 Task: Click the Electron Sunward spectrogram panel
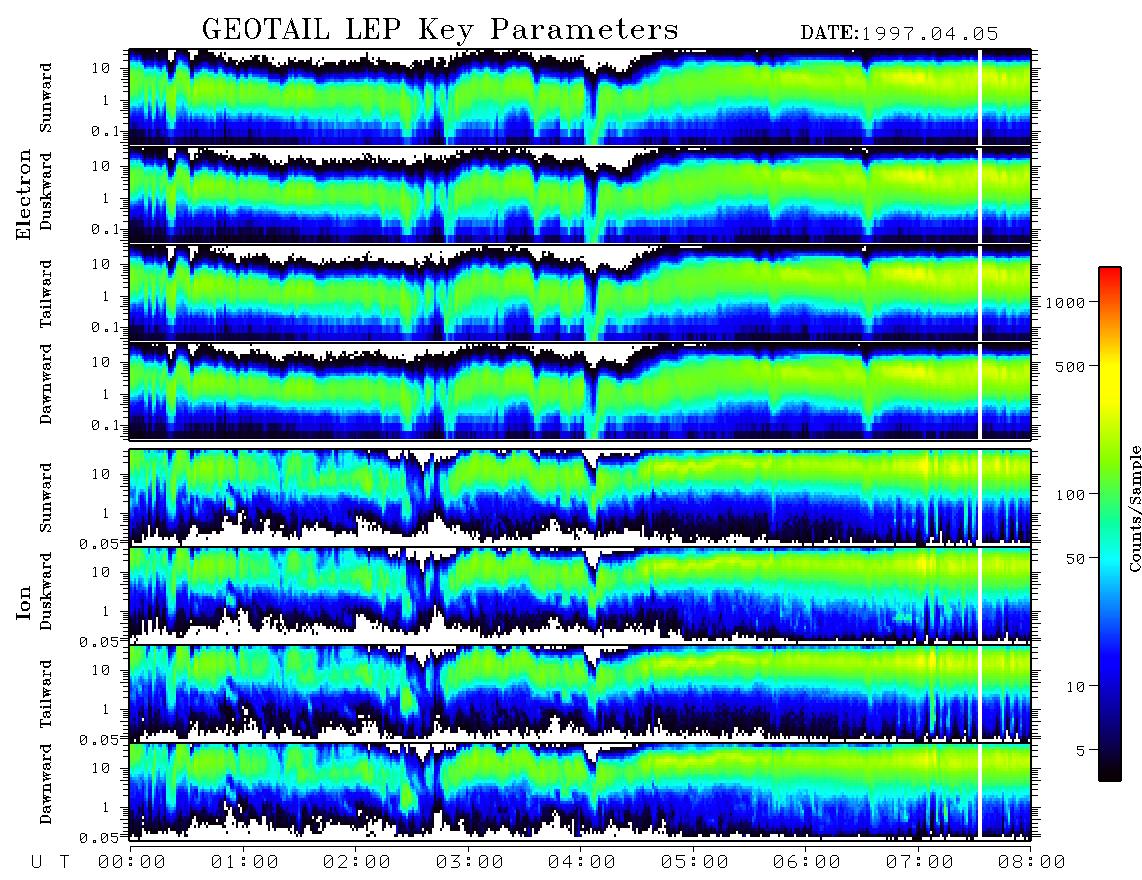(580, 97)
